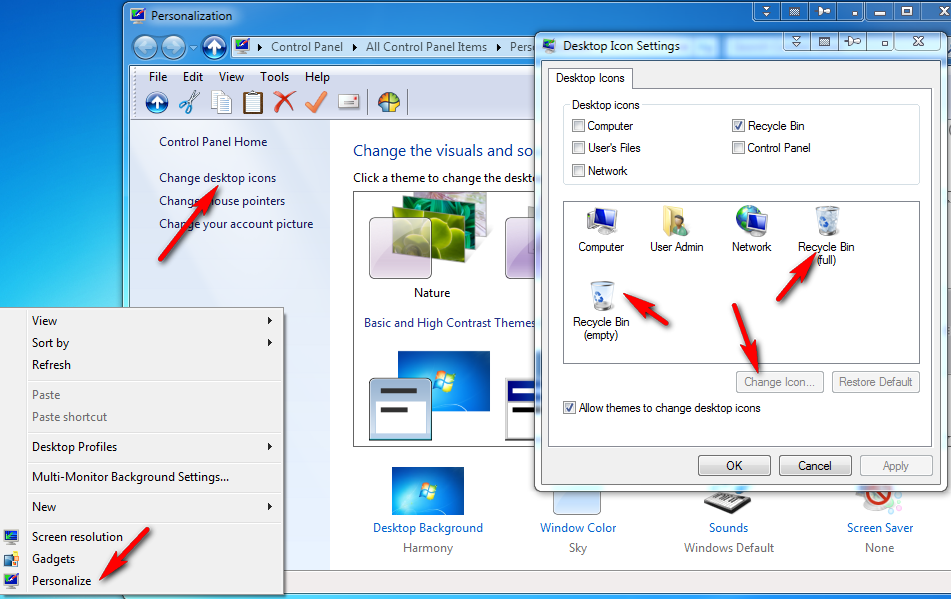Open recent pages dropdown beside forward button
Viewport: 951px width, 599px height.
pyautogui.click(x=193, y=47)
